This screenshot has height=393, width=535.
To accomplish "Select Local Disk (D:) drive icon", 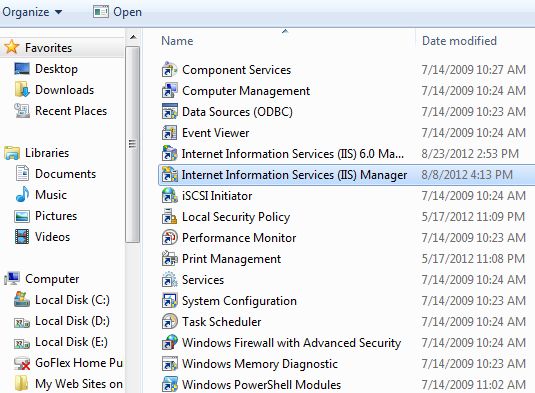I will pos(22,322).
